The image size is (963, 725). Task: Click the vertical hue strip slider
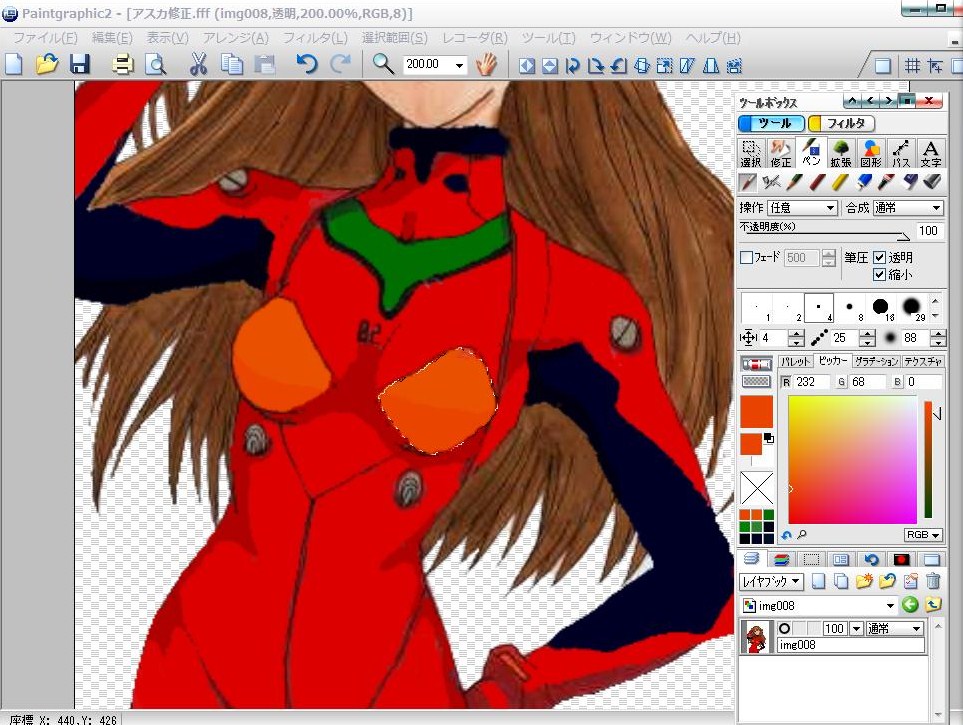pyautogui.click(x=928, y=460)
